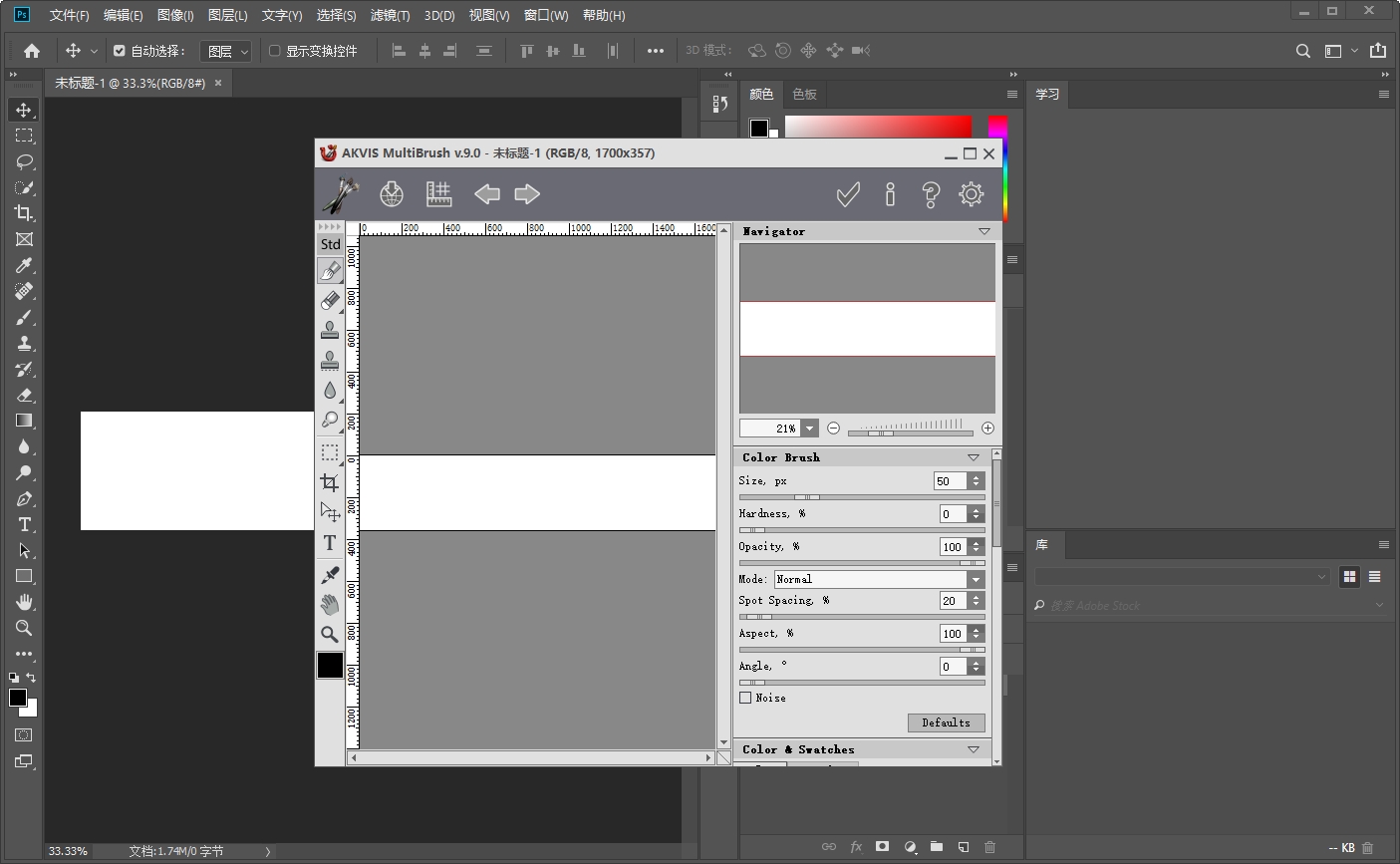This screenshot has height=864, width=1400.
Task: Select the Gradient tool
Action: pyautogui.click(x=24, y=421)
